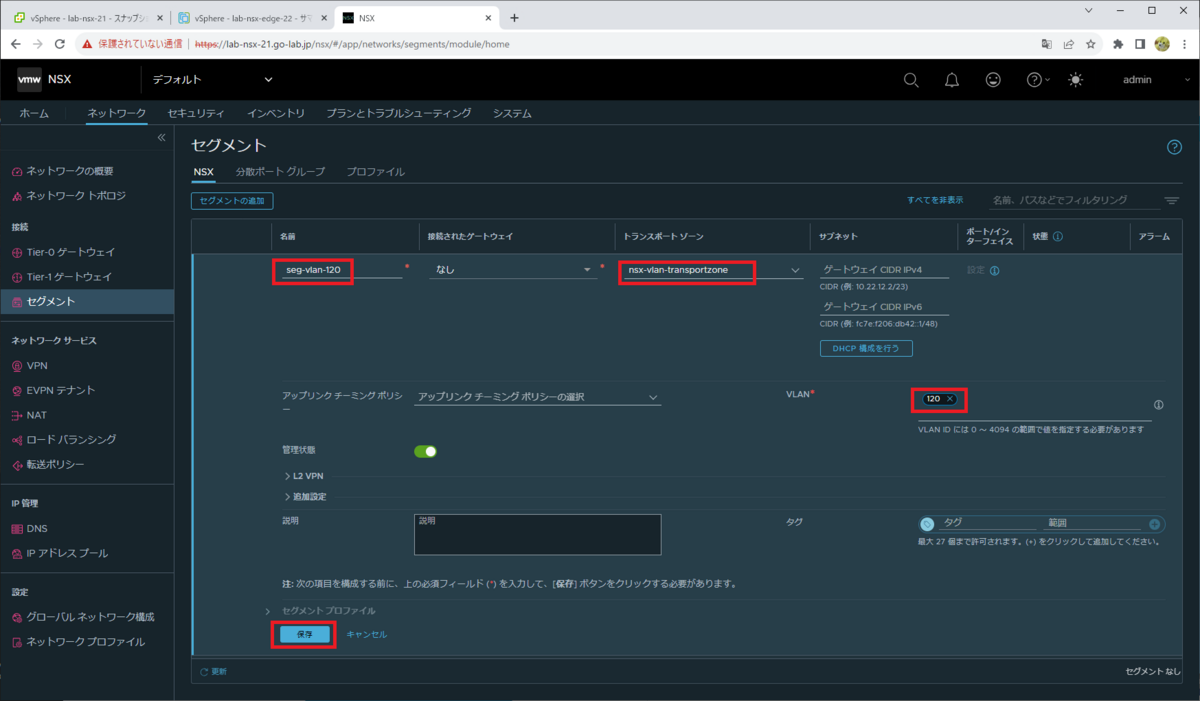Click the 説明 description textarea
Screen dimensions: 1200x701
point(537,534)
